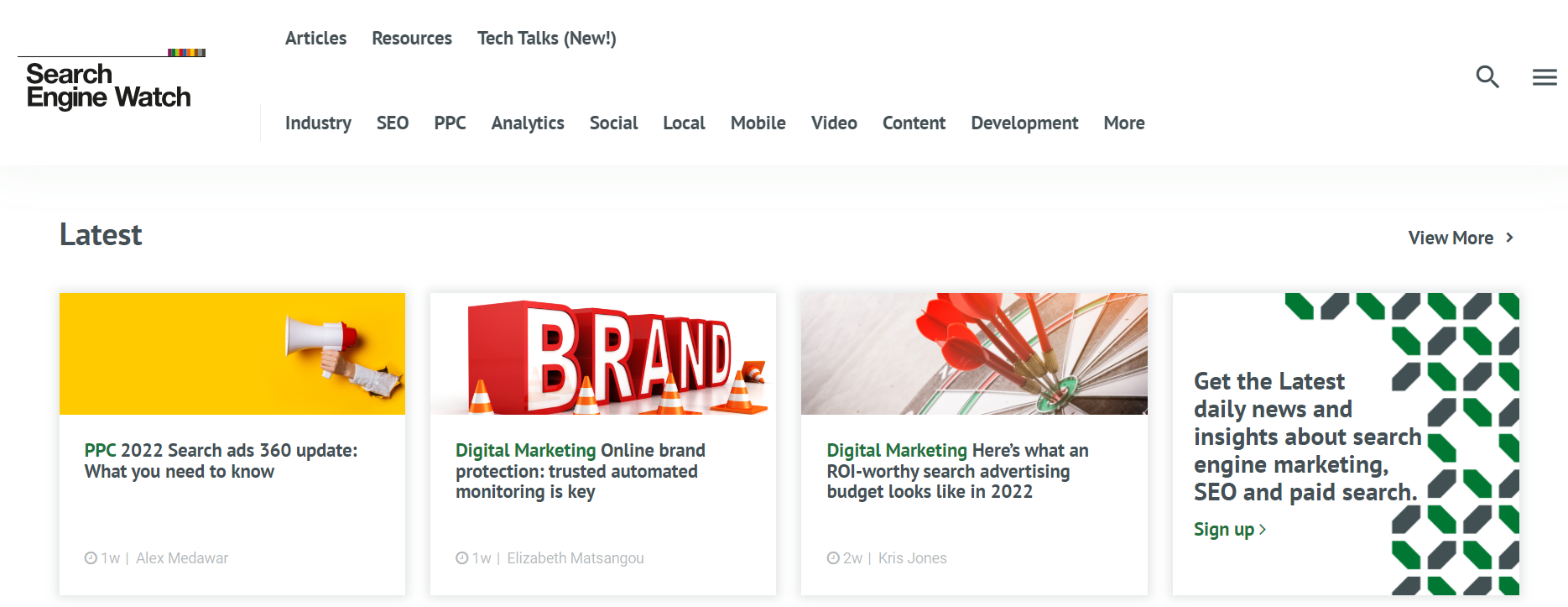The height and width of the screenshot is (607, 1568).
Task: Select the SEO category tab
Action: (392, 123)
